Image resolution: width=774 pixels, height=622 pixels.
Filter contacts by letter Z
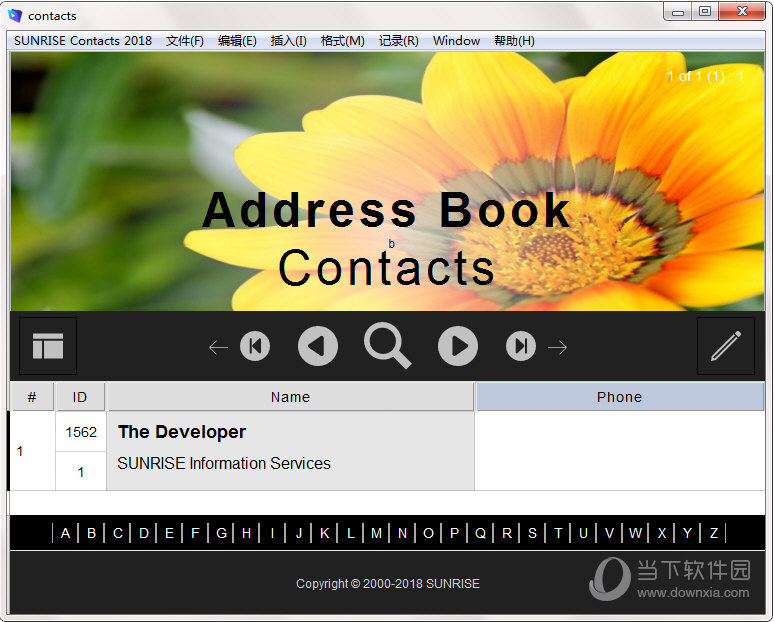(x=713, y=533)
